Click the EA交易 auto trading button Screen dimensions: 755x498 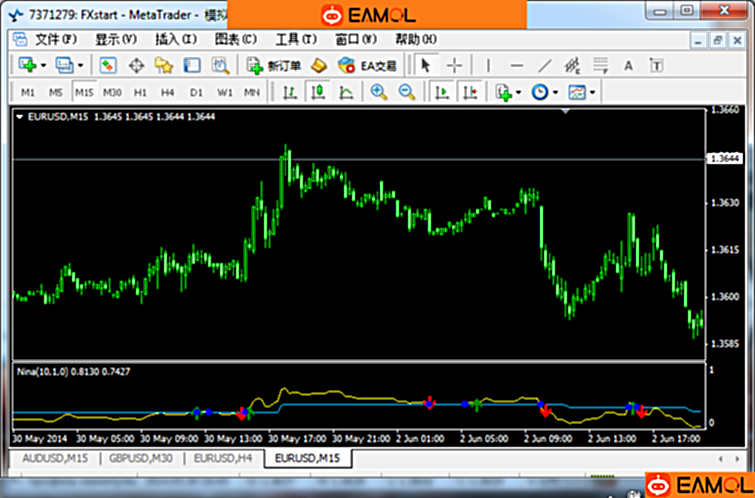coord(368,65)
